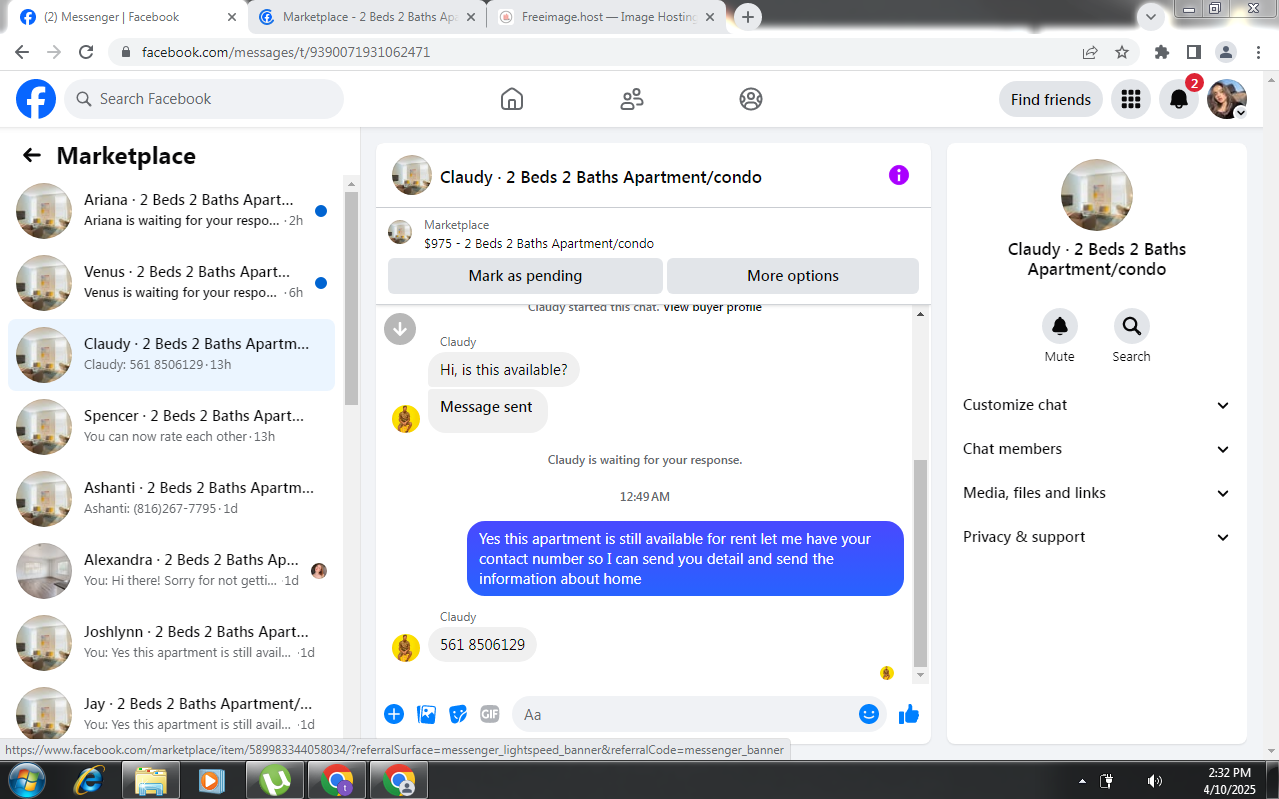Click the jump-to-latest down arrow in chat

coord(400,328)
